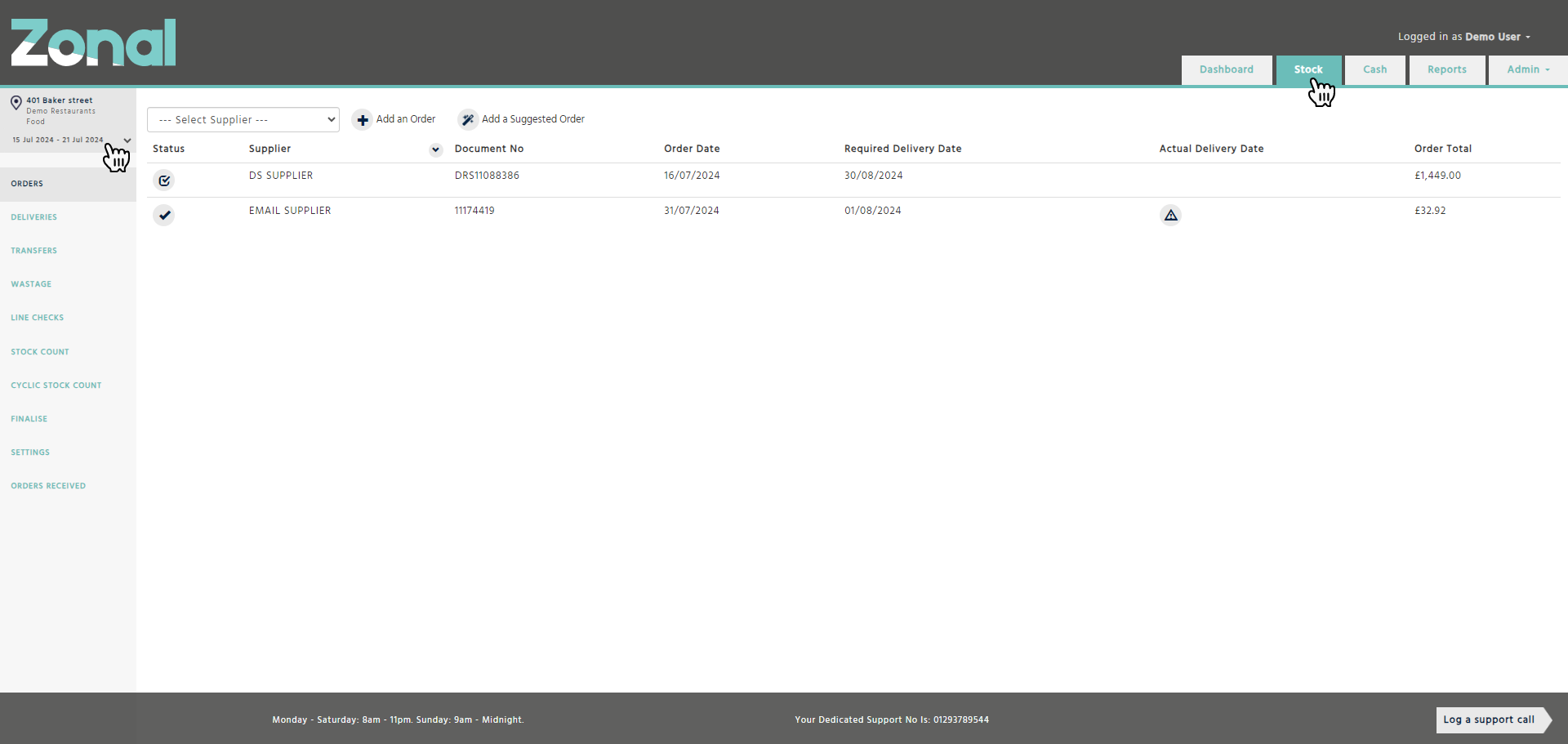Click the EMAIL SUPPLIER order checkmark status icon
This screenshot has height=744, width=1568.
pyautogui.click(x=164, y=215)
